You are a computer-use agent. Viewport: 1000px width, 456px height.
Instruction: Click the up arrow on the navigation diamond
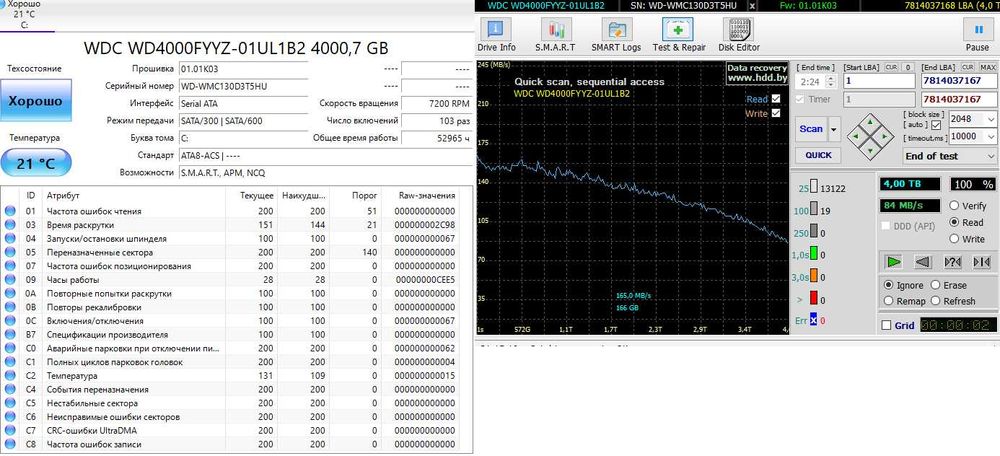pos(870,121)
